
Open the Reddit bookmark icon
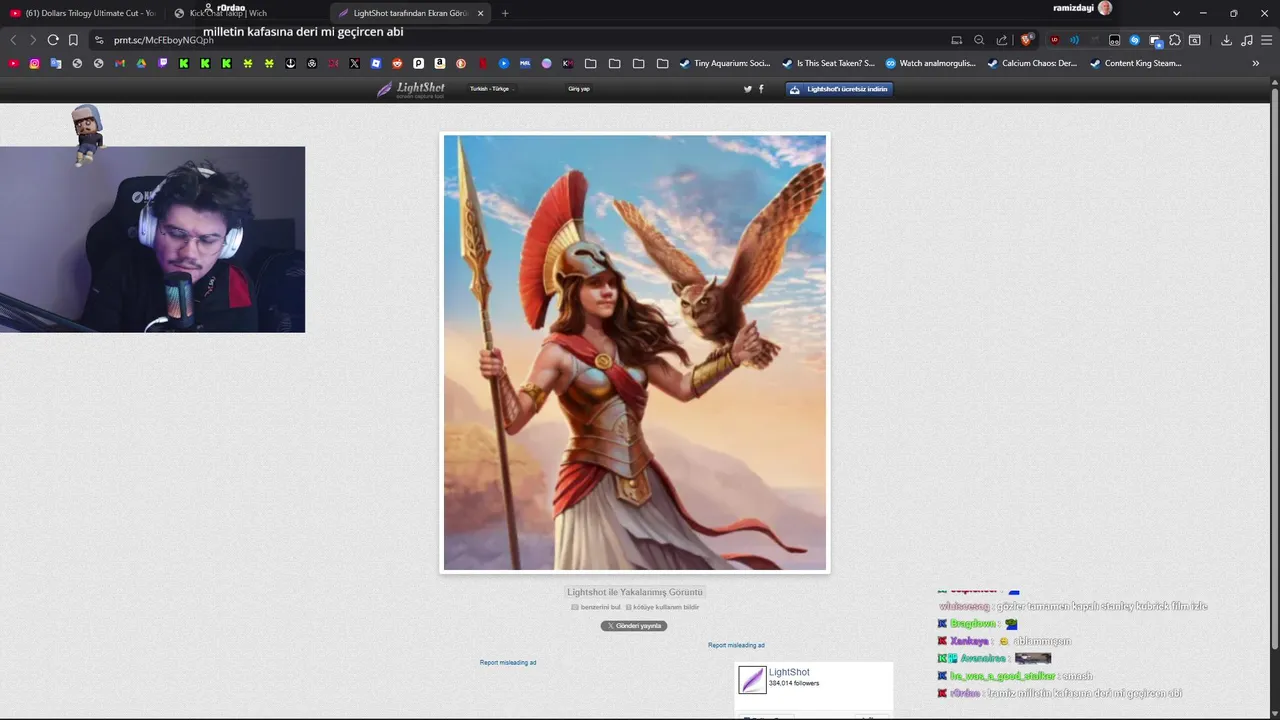(x=397, y=63)
